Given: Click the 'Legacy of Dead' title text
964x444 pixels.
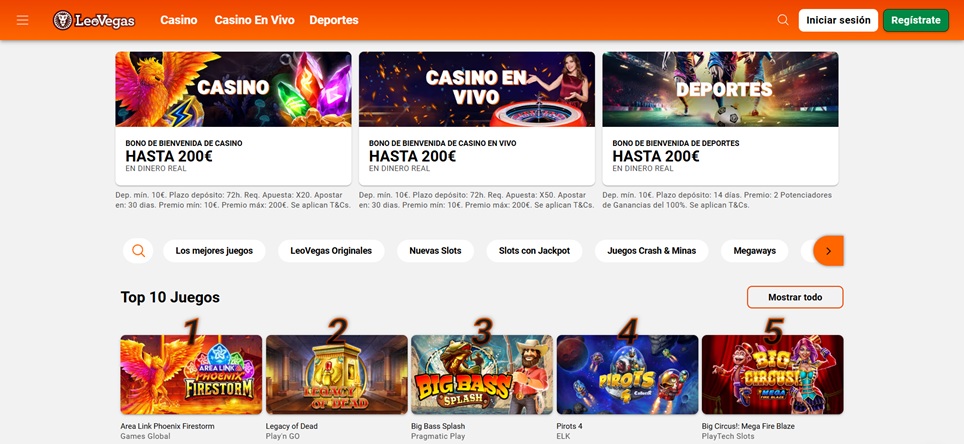Looking at the screenshot, I should click(291, 426).
